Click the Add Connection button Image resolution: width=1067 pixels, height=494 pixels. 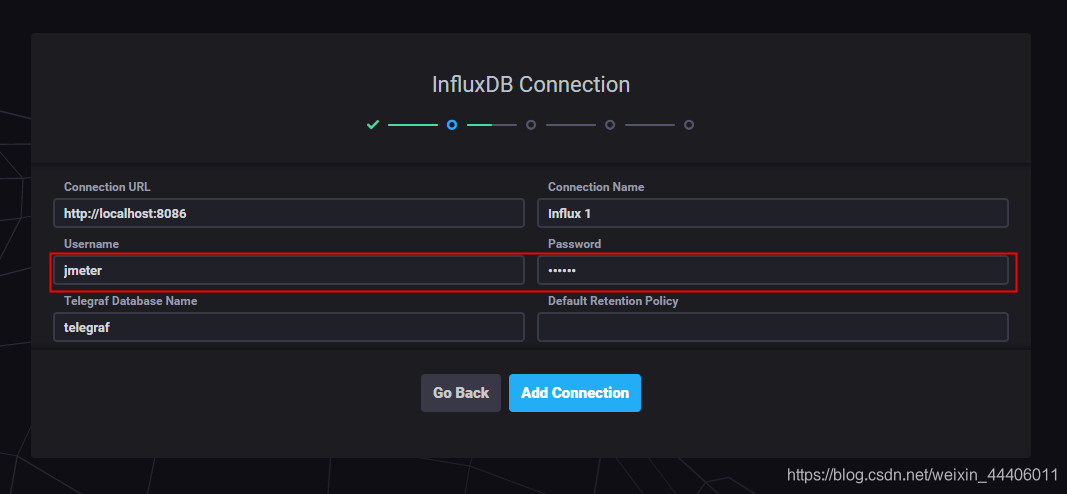[575, 393]
